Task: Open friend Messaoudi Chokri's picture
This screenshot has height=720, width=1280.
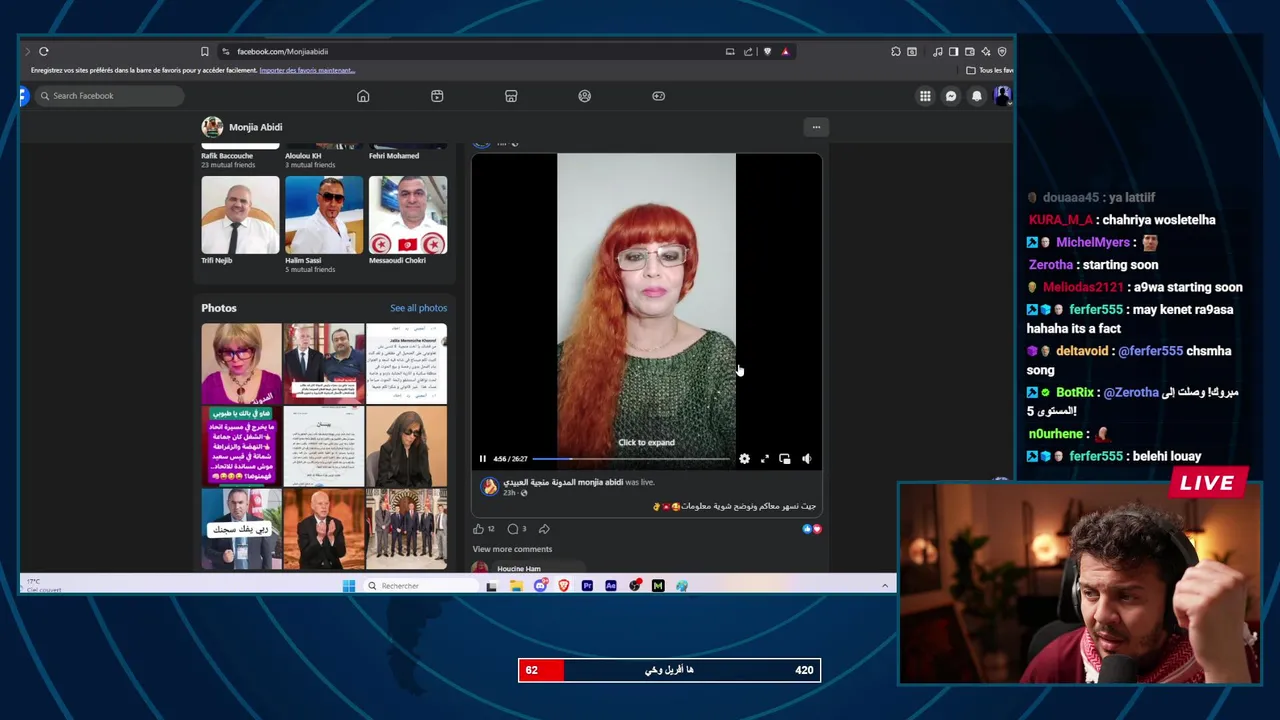Action: (408, 215)
